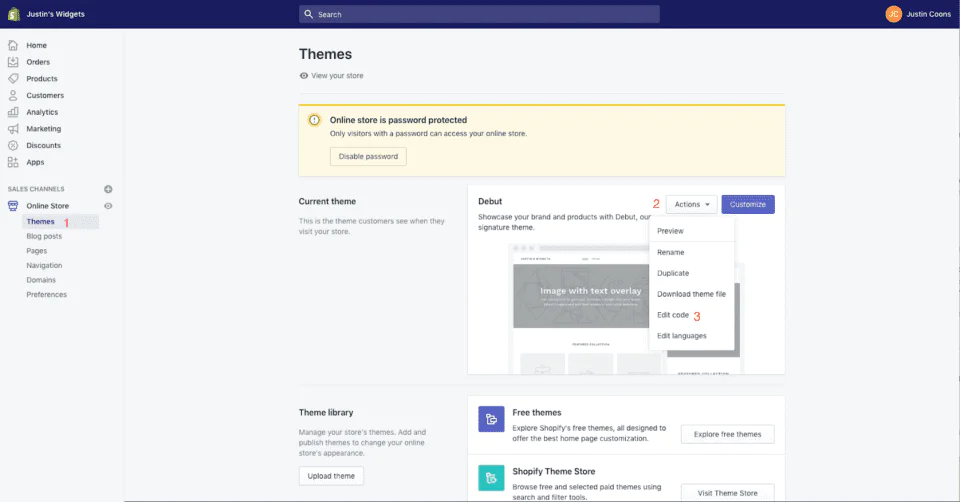960x502 pixels.
Task: Select the Products tag icon
Action: click(13, 79)
